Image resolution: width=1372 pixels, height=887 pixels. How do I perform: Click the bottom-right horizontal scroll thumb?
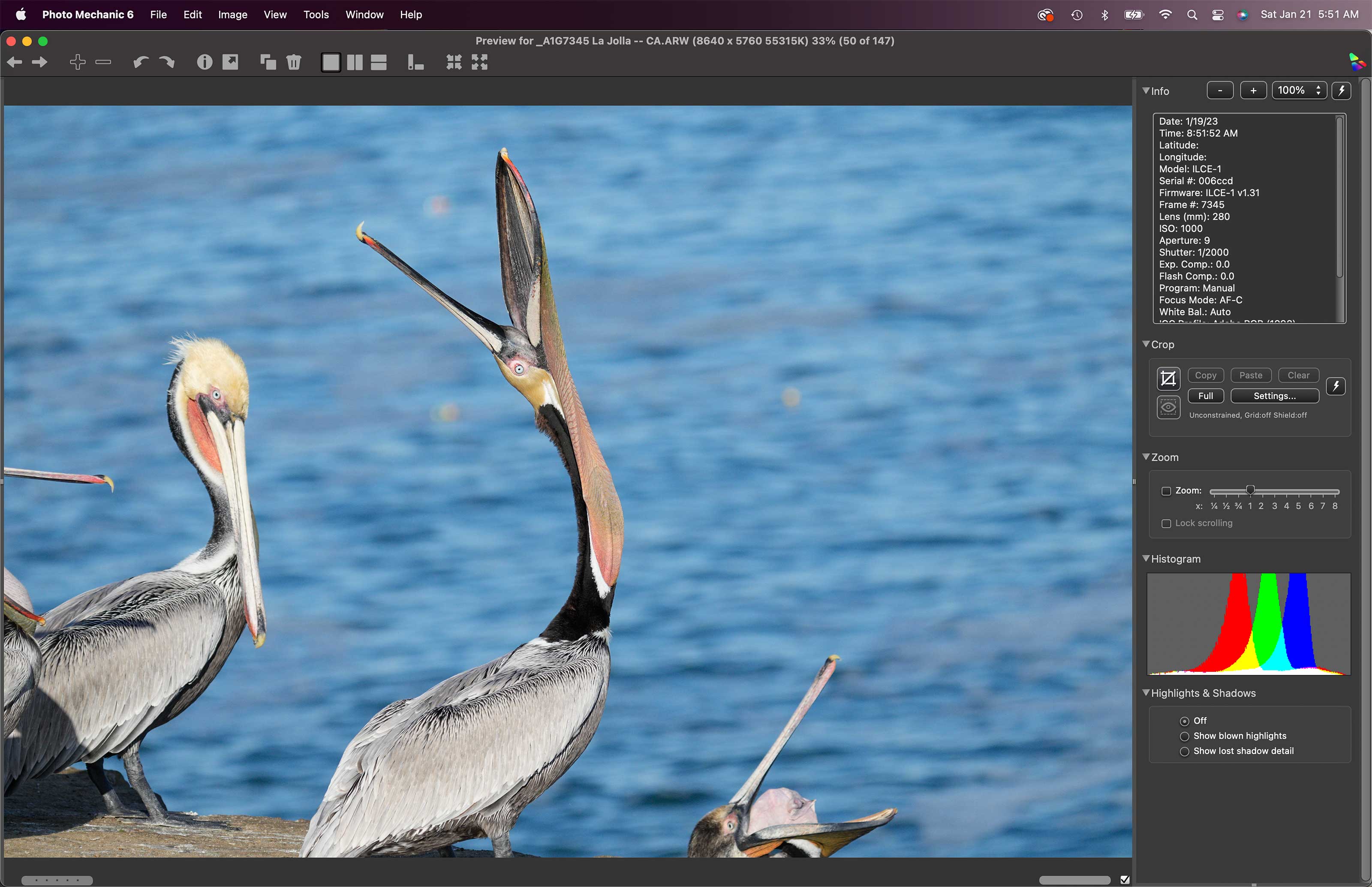(x=1074, y=880)
